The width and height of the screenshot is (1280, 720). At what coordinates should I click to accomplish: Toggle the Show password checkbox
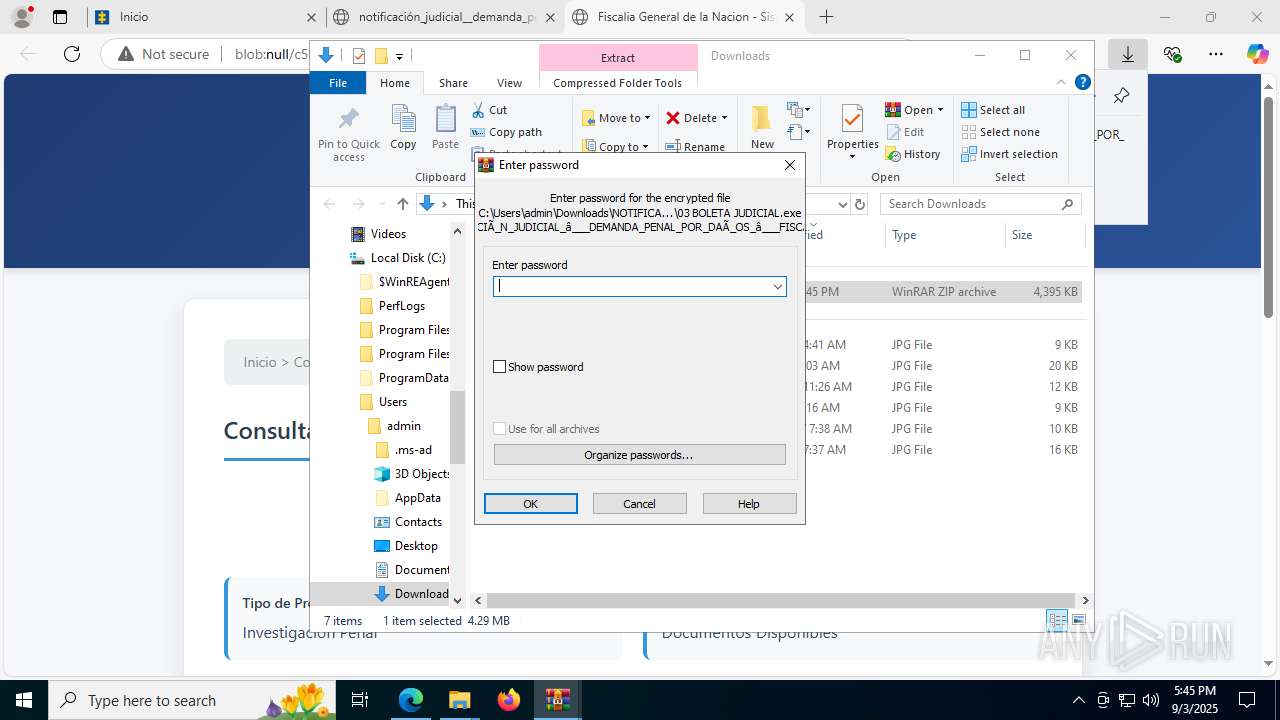500,367
